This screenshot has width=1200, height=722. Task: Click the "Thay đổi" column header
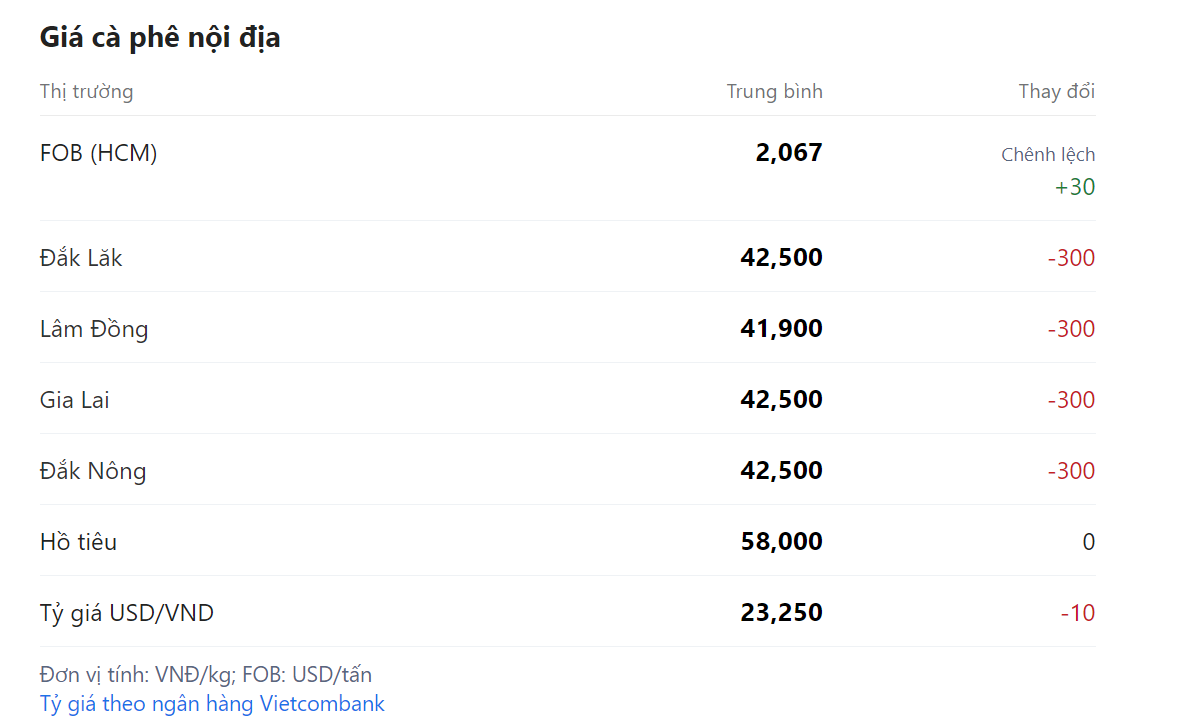pyautogui.click(x=1056, y=92)
